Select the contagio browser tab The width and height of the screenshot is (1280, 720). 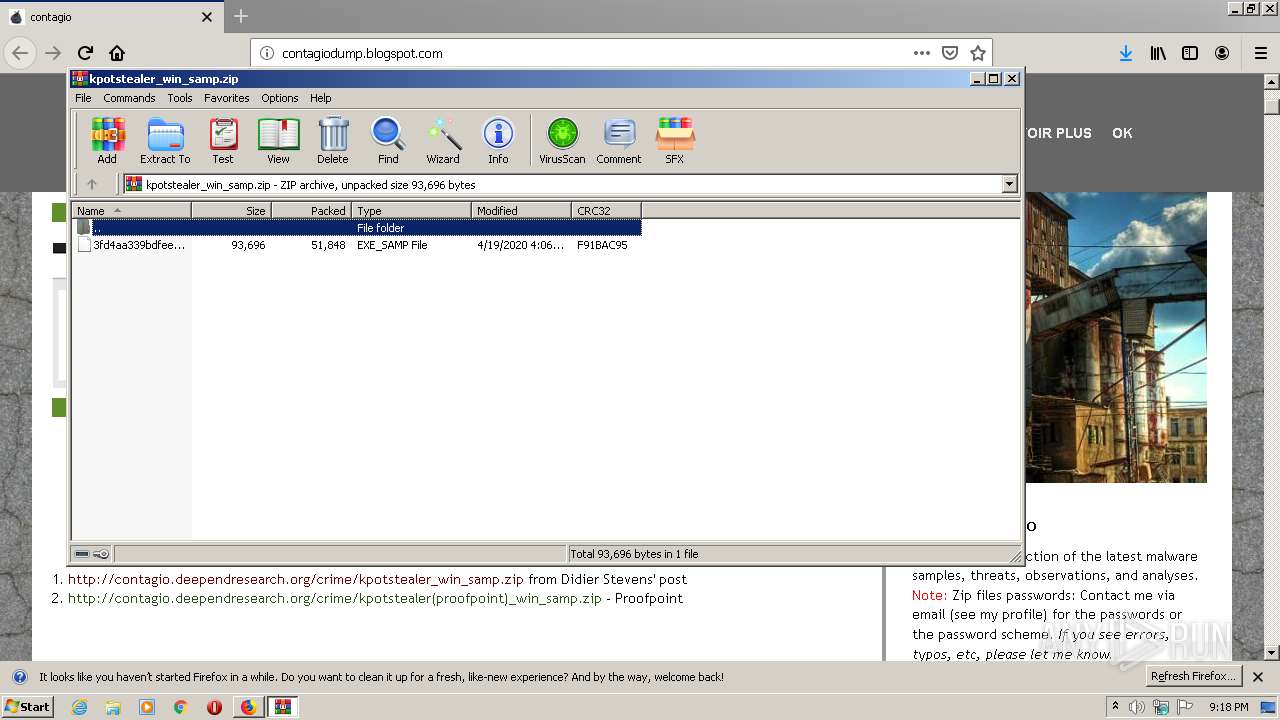[x=111, y=17]
